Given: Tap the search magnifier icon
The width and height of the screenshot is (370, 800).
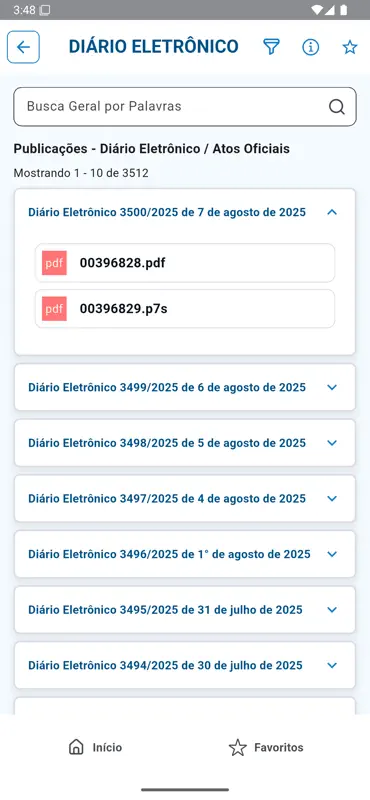Looking at the screenshot, I should click(x=336, y=107).
